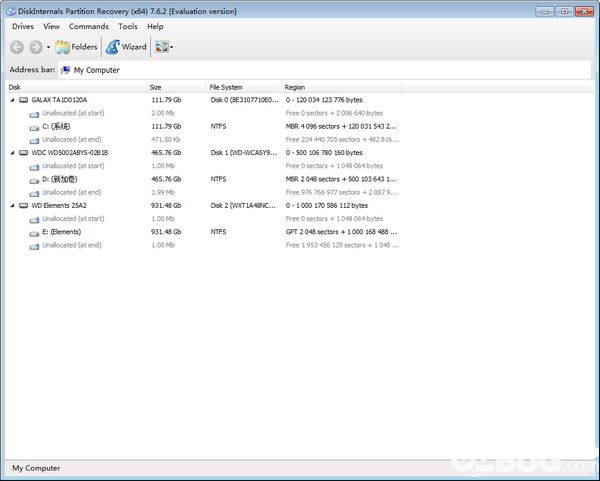Click the 1.99 Mb size value
The height and width of the screenshot is (481, 600).
163,192
